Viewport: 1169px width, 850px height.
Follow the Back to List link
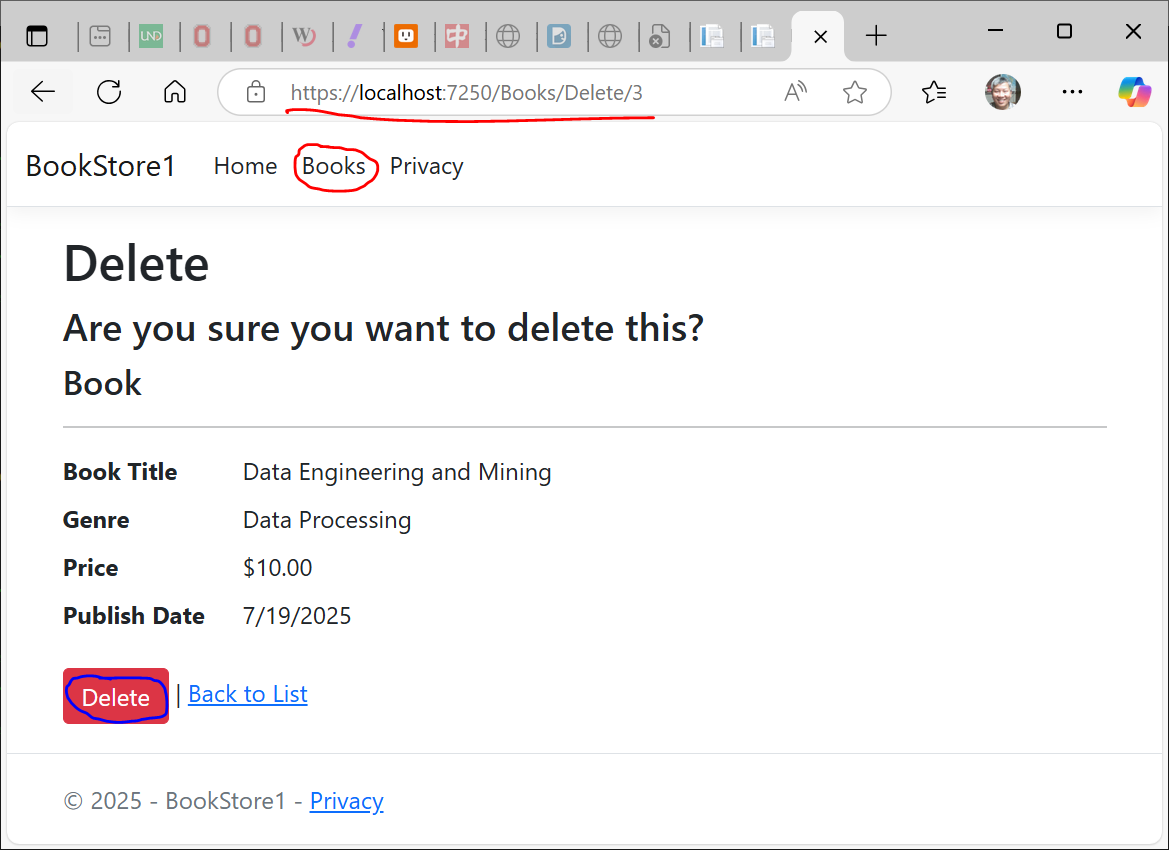(248, 694)
